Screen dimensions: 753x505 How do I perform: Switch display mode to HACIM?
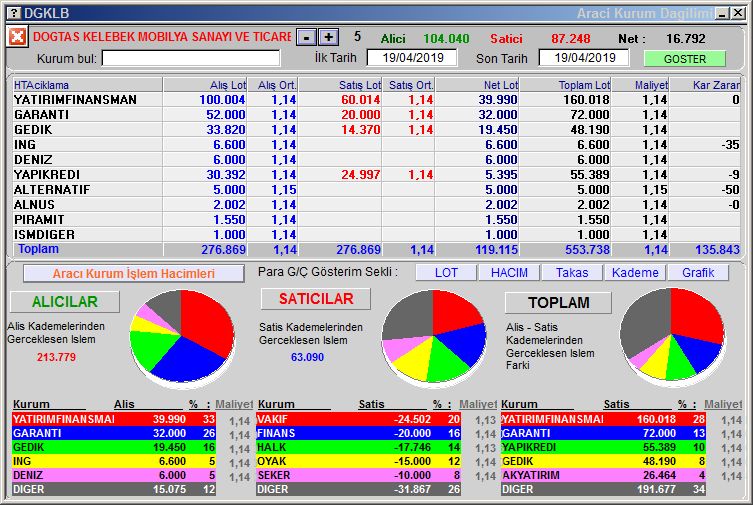click(509, 273)
